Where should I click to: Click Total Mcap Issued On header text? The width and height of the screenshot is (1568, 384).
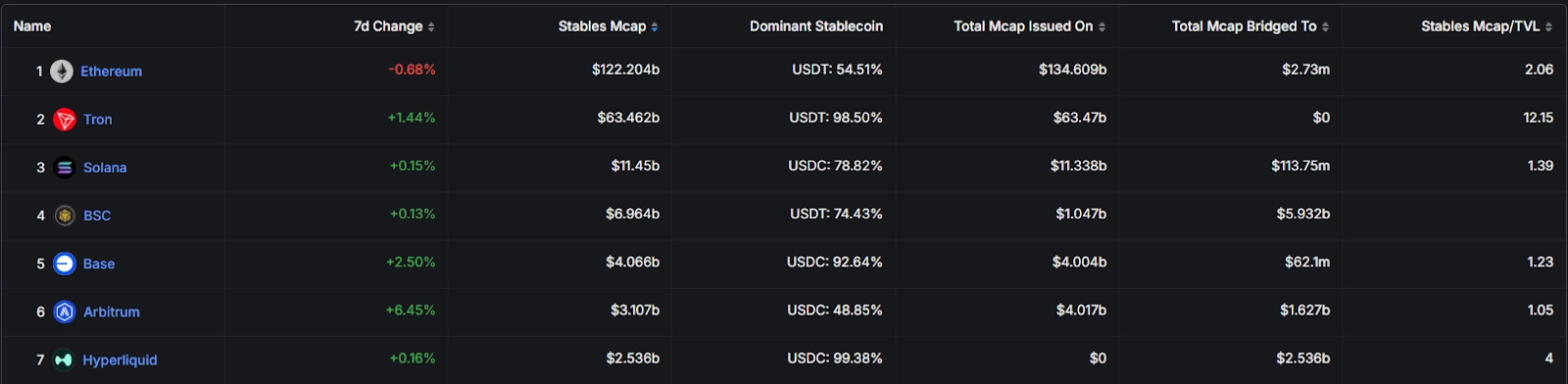(x=1023, y=26)
